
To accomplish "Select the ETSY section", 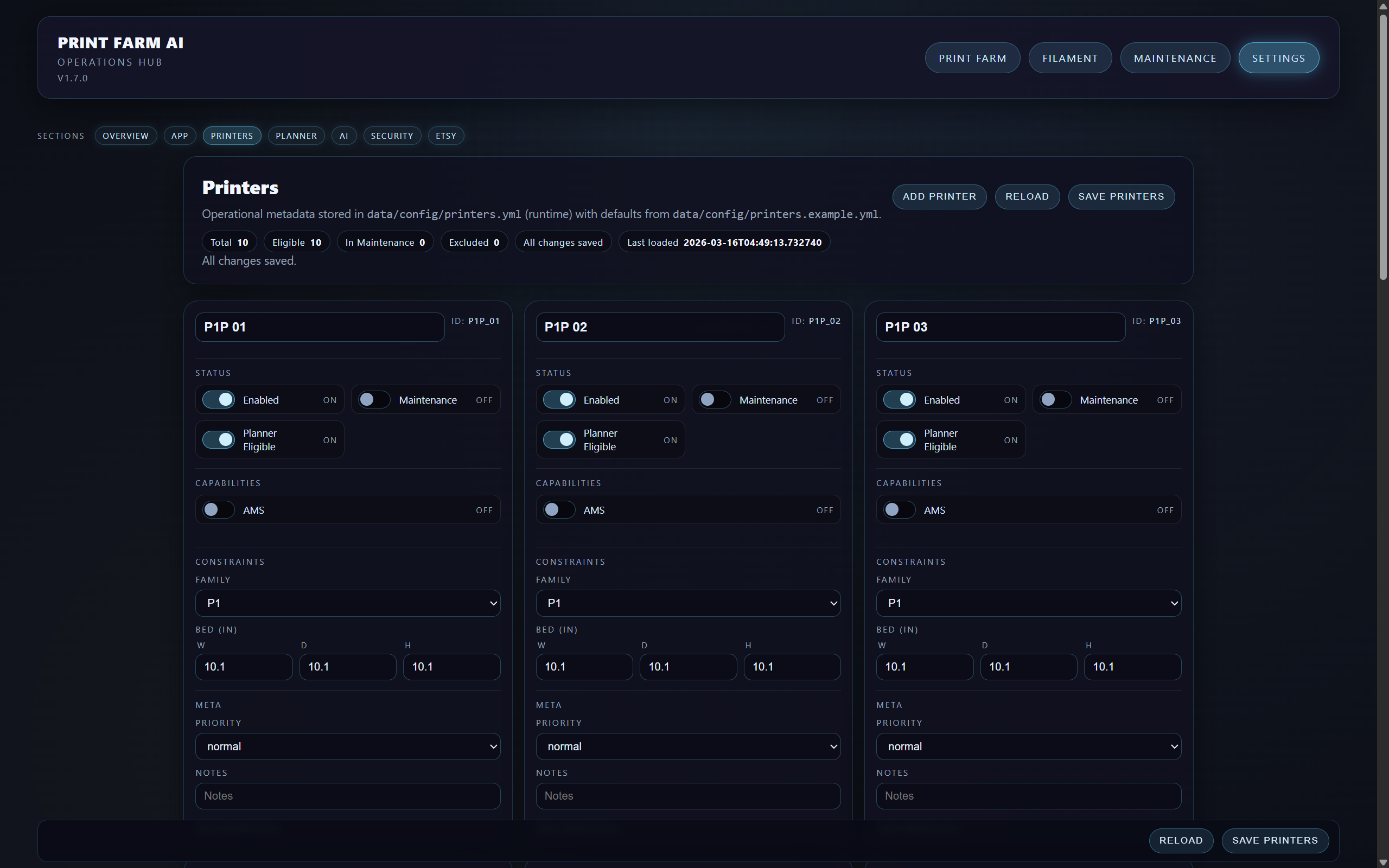I will point(446,136).
